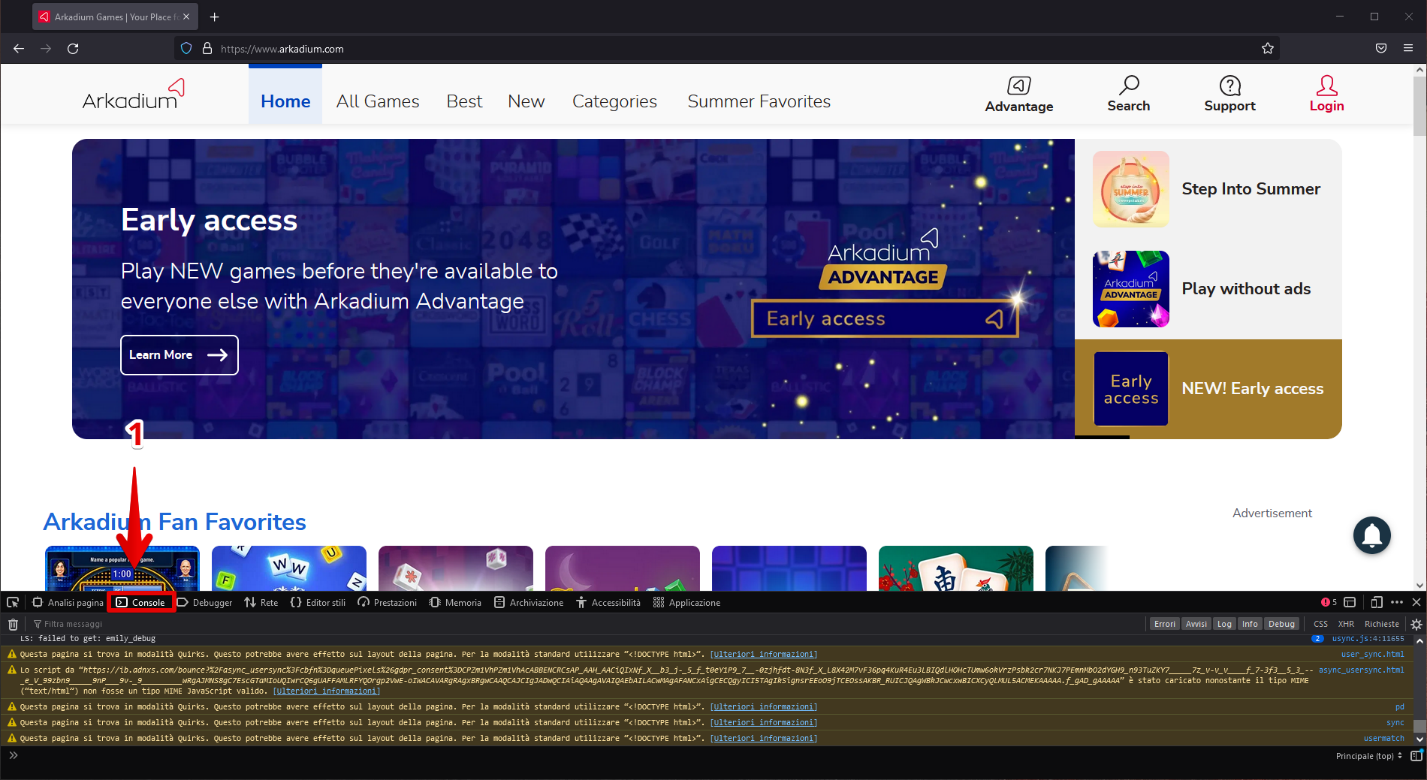This screenshot has height=780, width=1427.
Task: Open the Editor stili tab
Action: [x=318, y=603]
